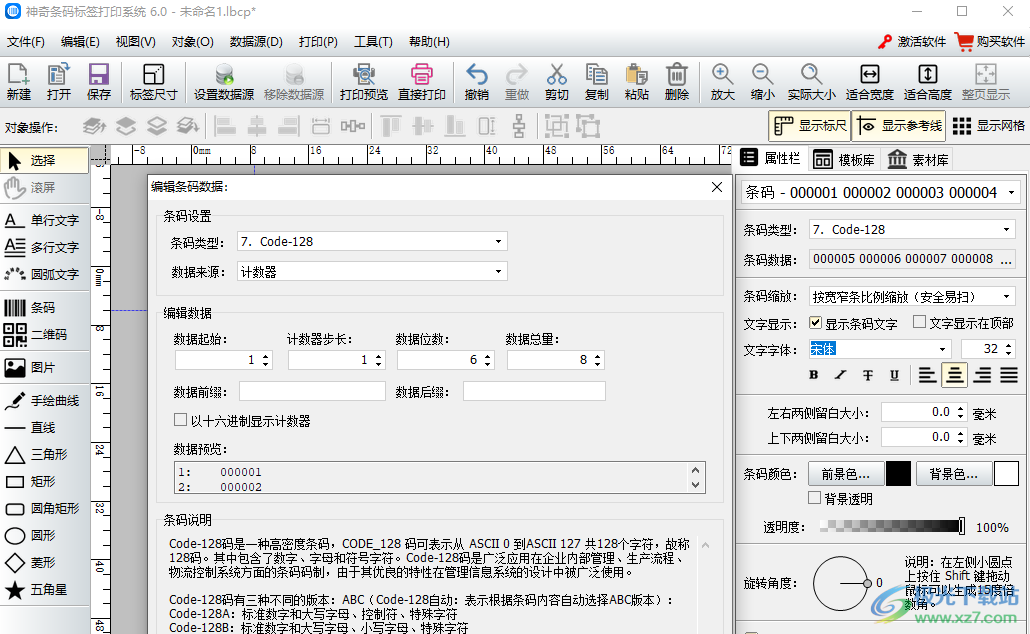This screenshot has height=634, width=1030.
Task: Set actual size (实际大小) view
Action: (812, 81)
